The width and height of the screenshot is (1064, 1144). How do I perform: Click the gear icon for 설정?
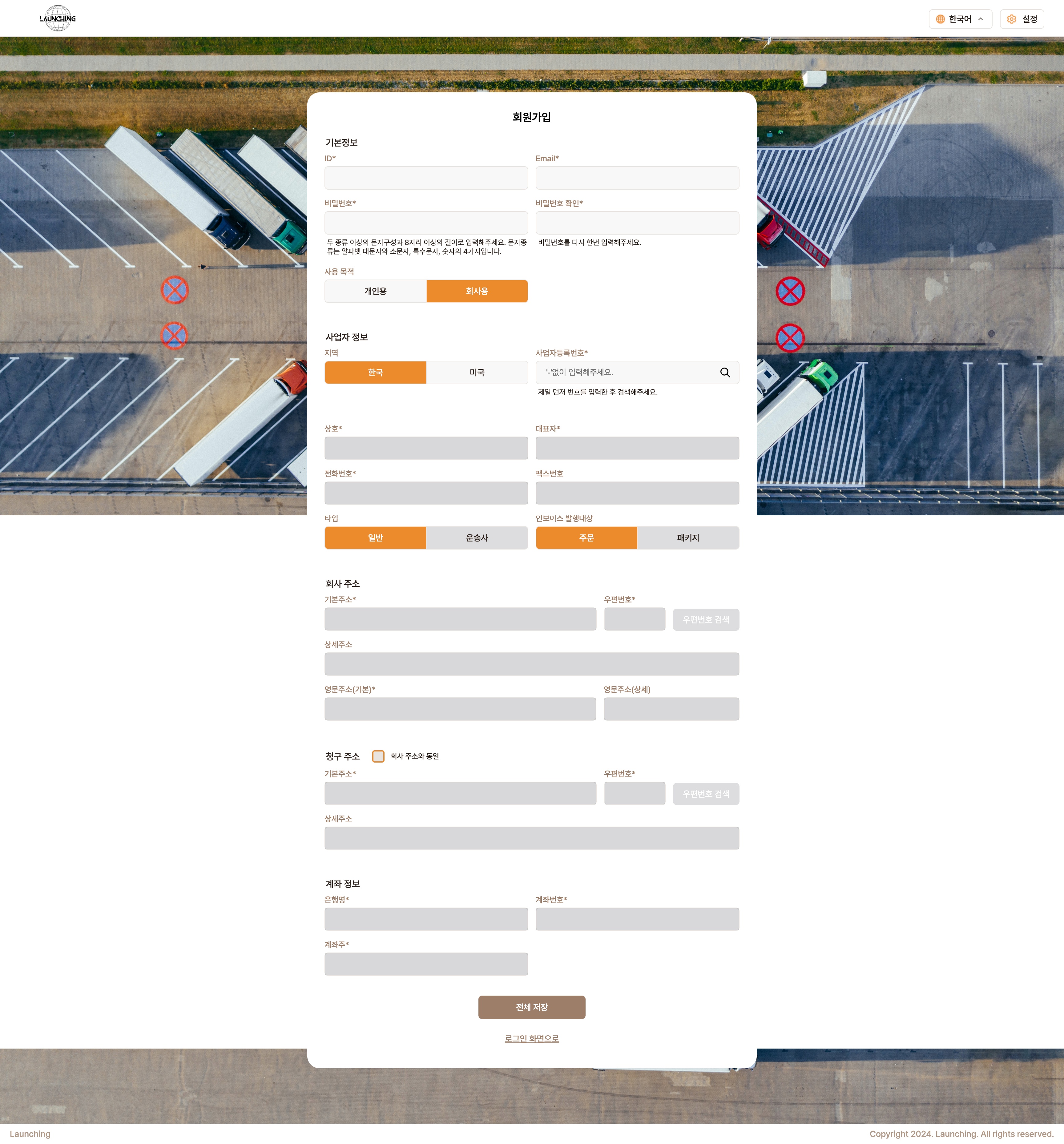pos(1012,19)
